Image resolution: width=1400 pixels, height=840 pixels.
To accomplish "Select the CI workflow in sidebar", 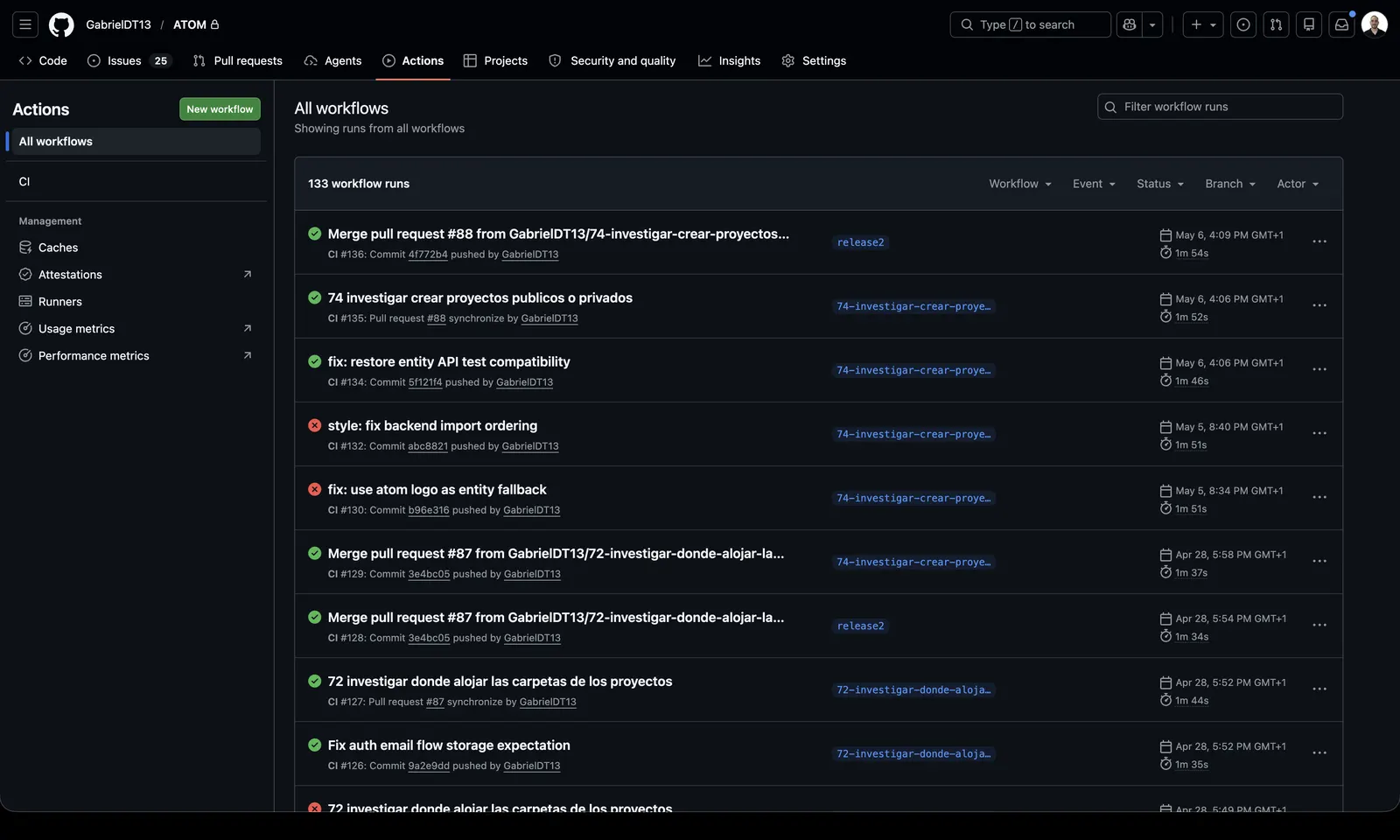I will (x=136, y=182).
